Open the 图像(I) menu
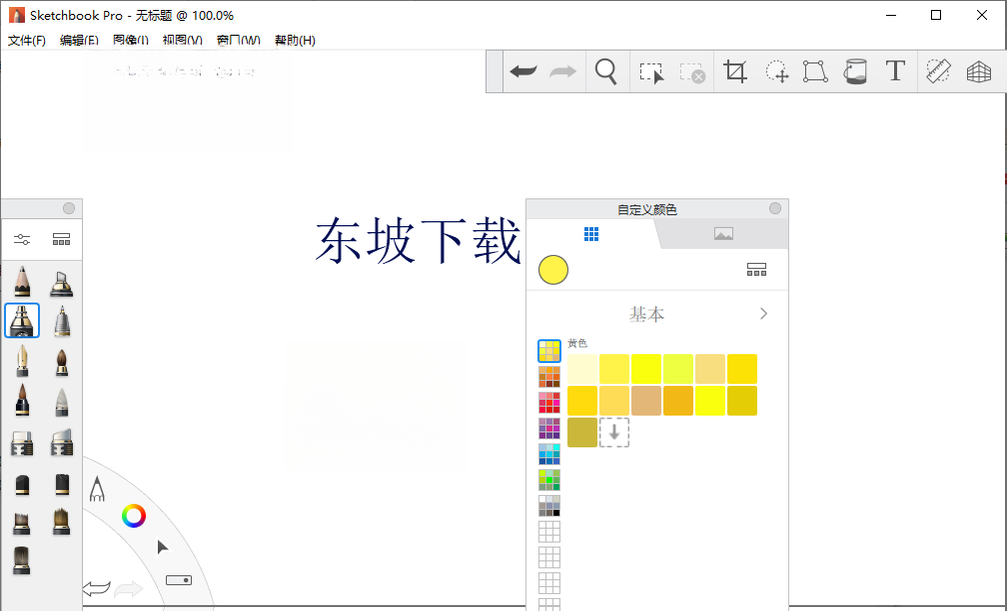 point(130,40)
